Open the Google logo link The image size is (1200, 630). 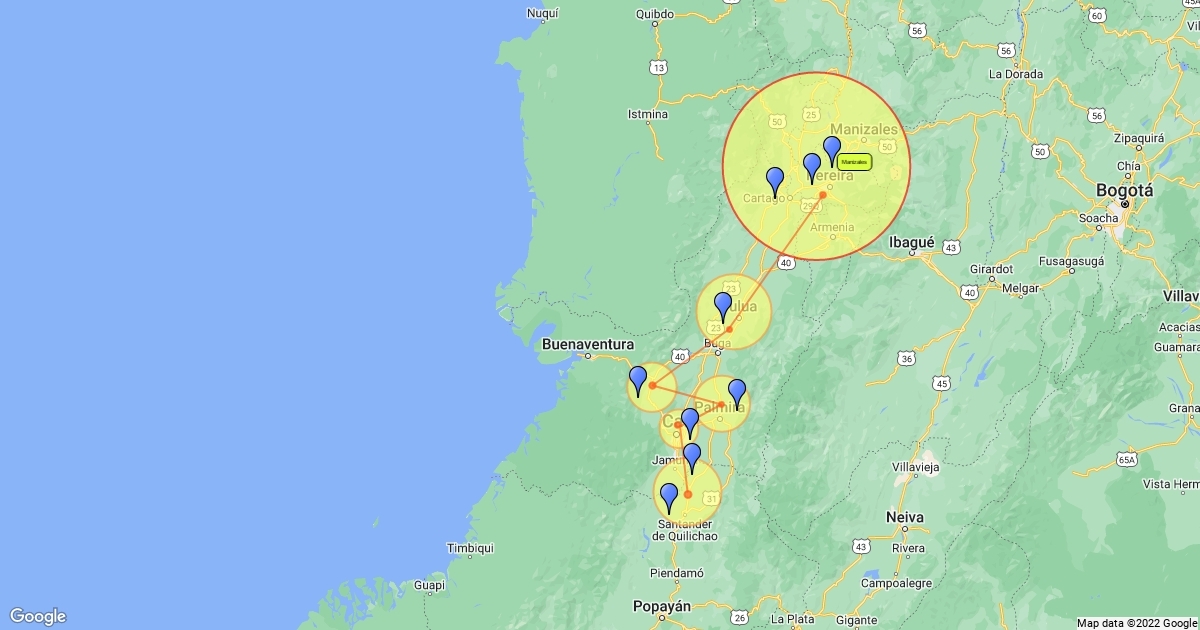(38, 616)
